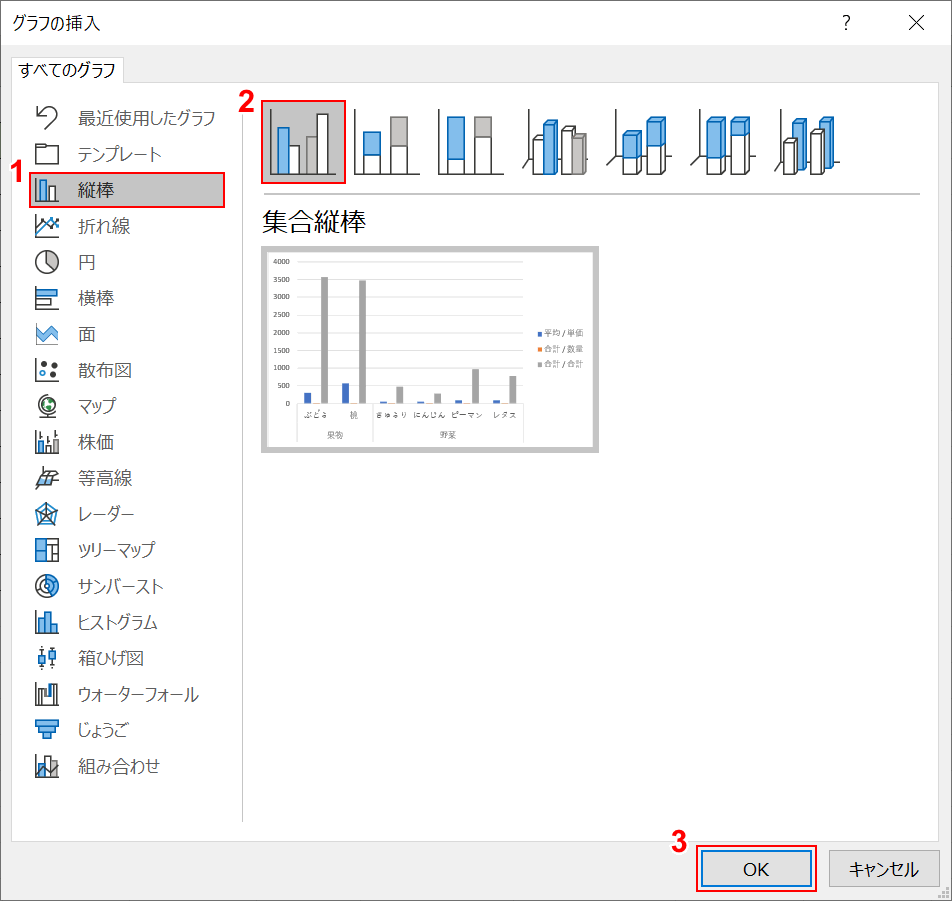Click the help question mark button
Viewport: 952px width, 901px height.
[x=846, y=23]
